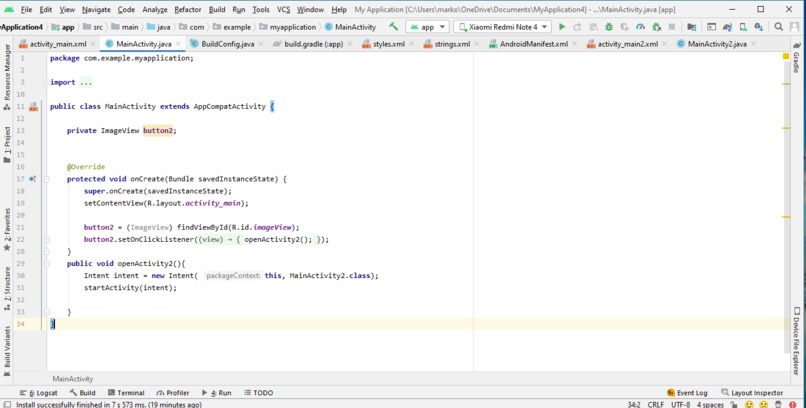806x408 pixels.
Task: Open the app run configuration dropdown
Action: point(427,27)
